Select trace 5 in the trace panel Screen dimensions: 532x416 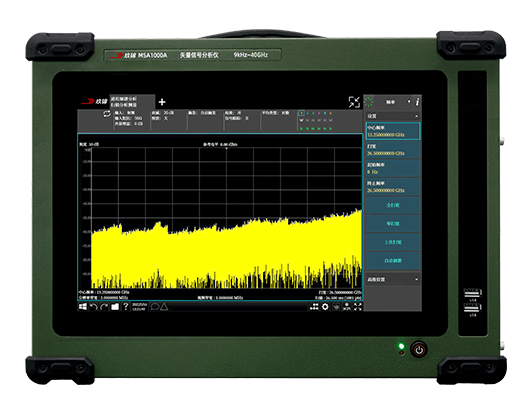(325, 113)
